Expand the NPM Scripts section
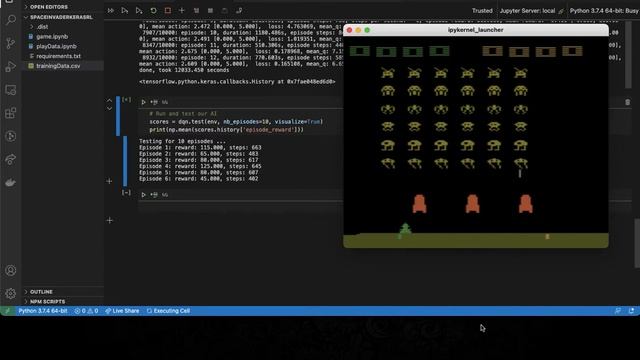This screenshot has height=360, width=640. tap(63, 302)
